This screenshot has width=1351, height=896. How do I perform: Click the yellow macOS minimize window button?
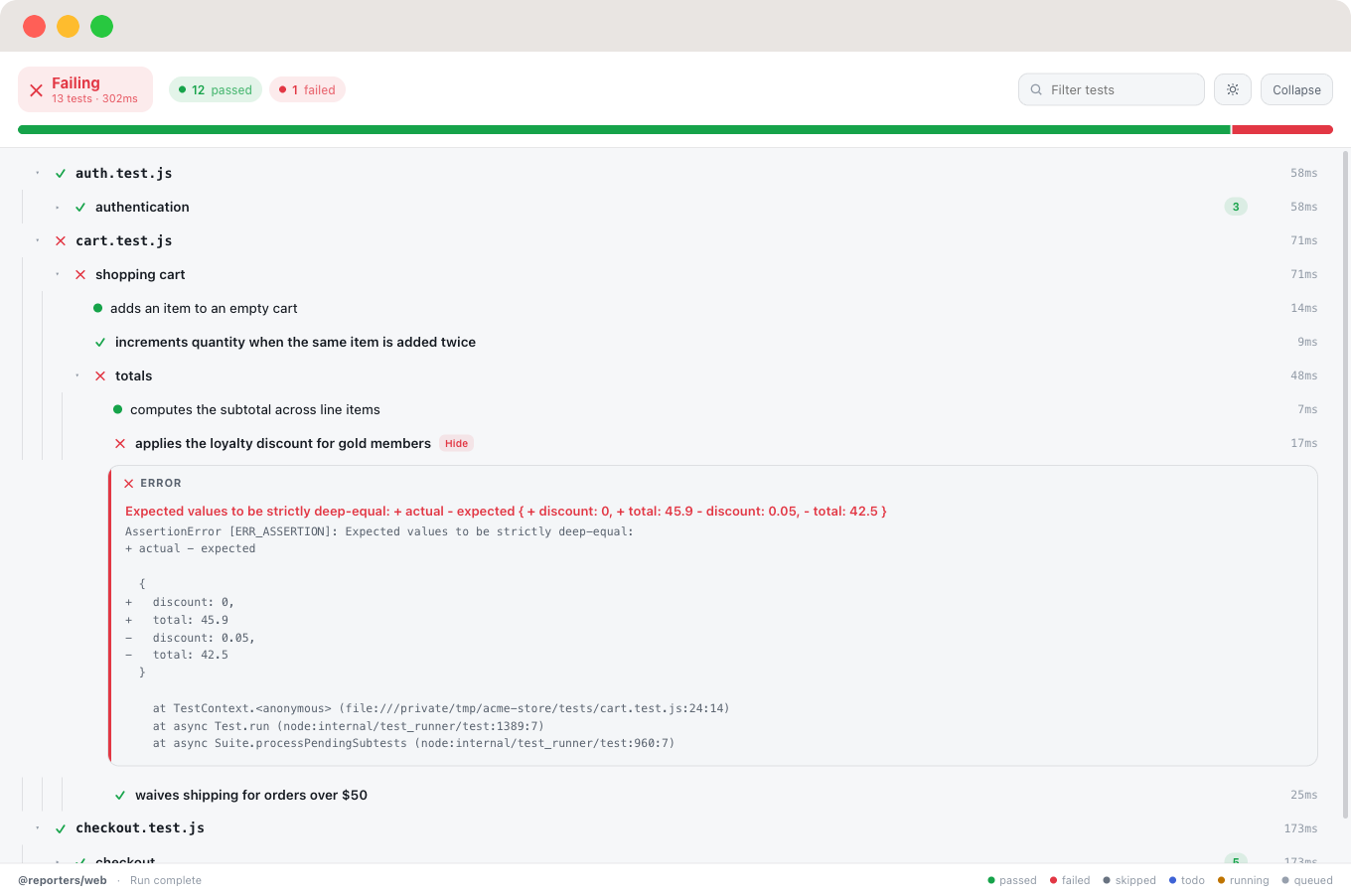68,26
